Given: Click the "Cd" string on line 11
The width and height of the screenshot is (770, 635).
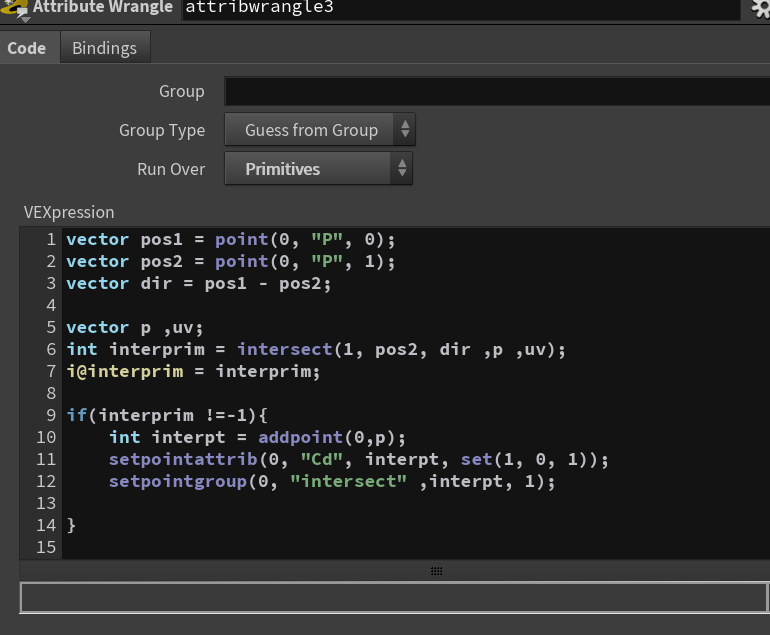Looking at the screenshot, I should click(x=322, y=460).
